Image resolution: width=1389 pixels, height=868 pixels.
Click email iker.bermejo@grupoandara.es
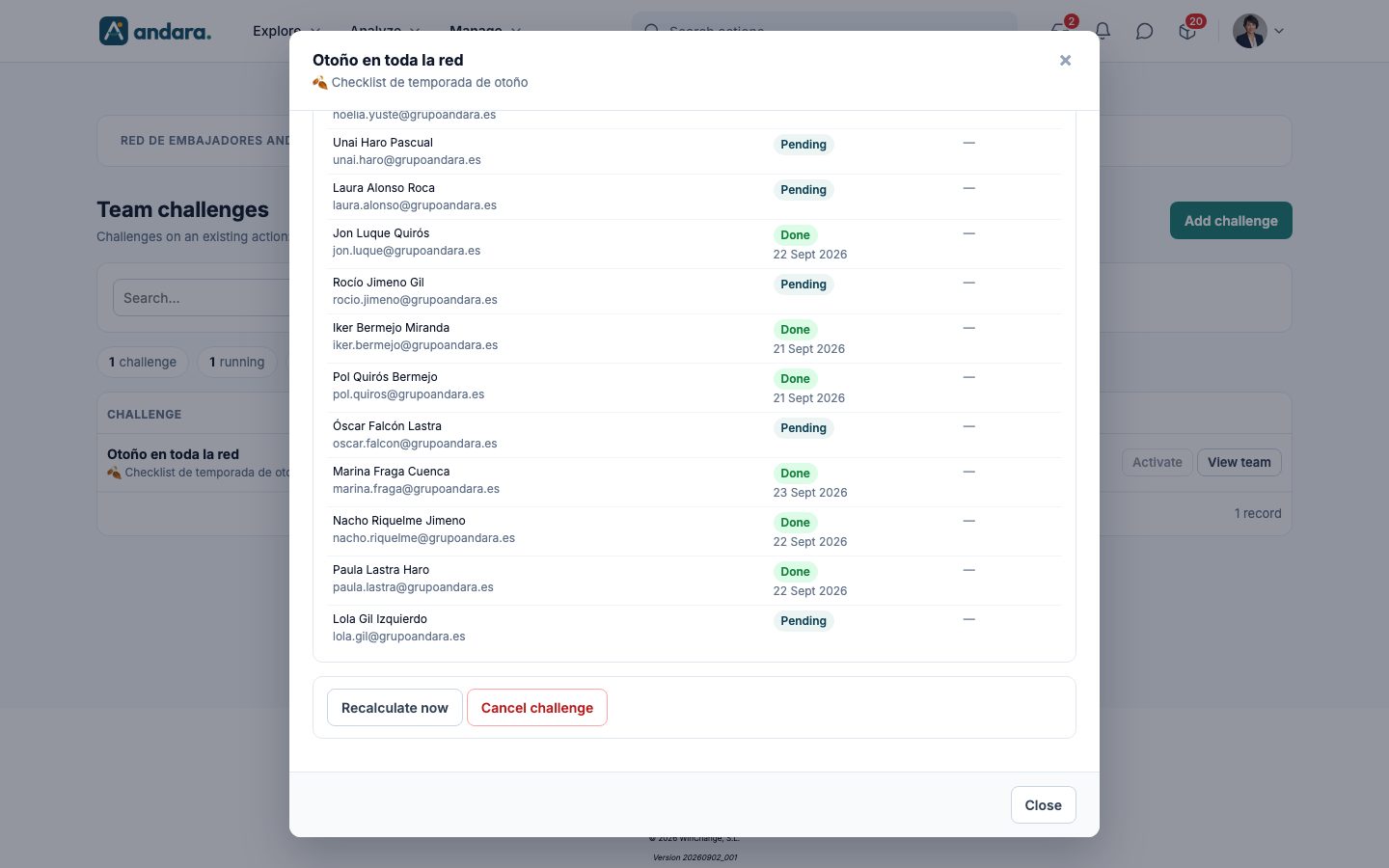pyautogui.click(x=416, y=345)
